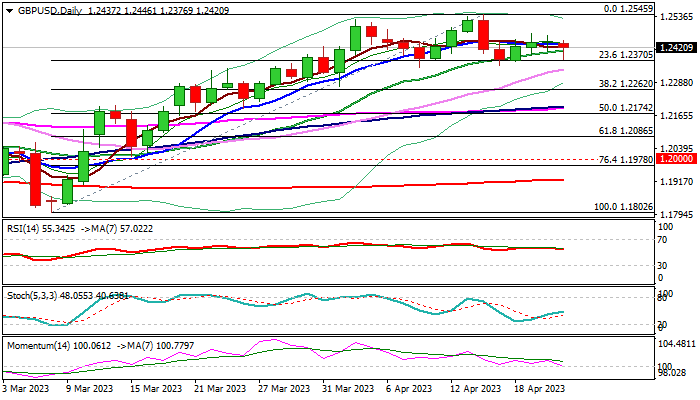Select the 23.6 1.23705 Fibonacci label
The height and width of the screenshot is (400, 700).
(626, 54)
